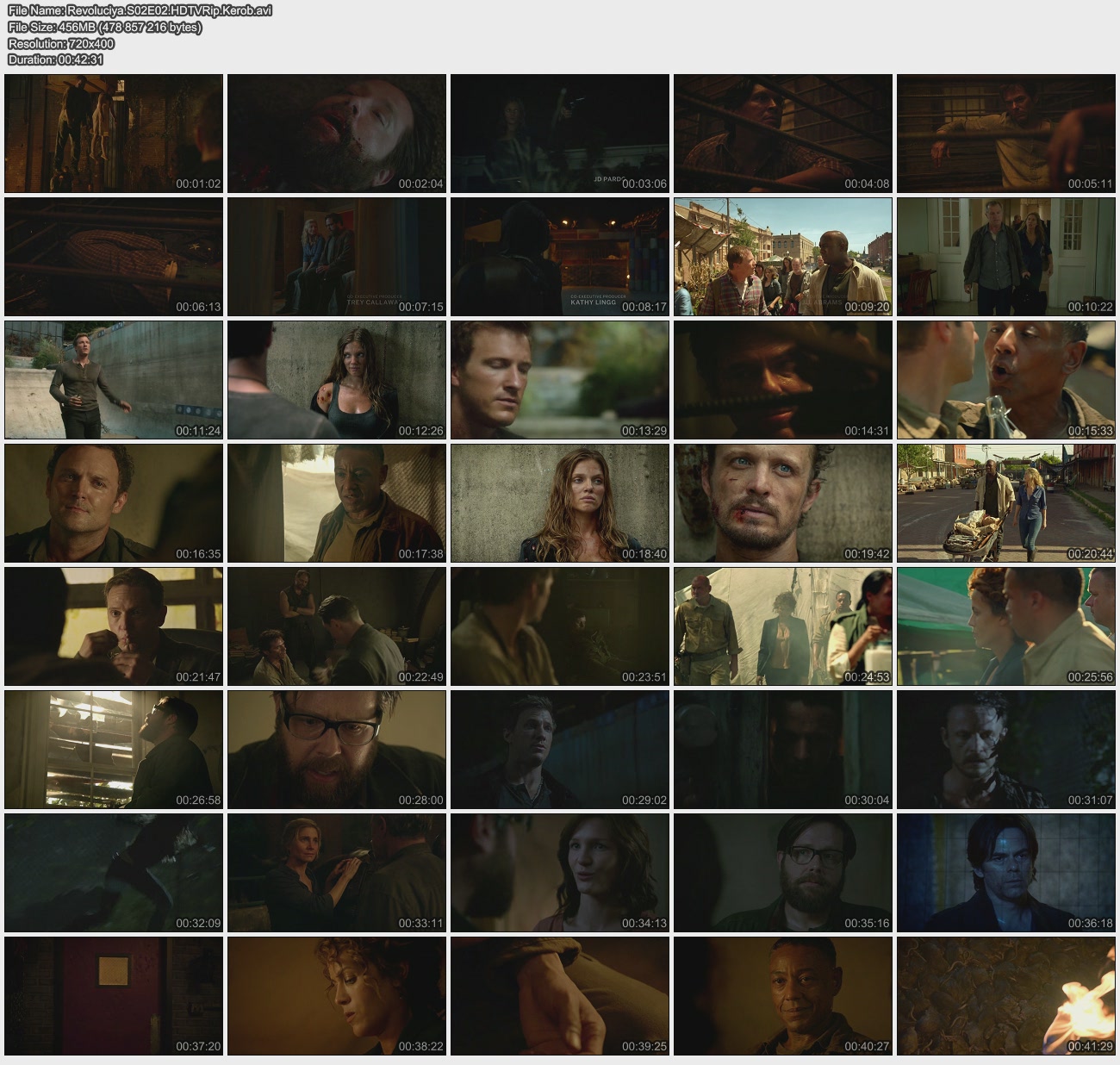1120x1065 pixels.
Task: Click the thumbnail timestamped 00:28:00
Action: (x=337, y=750)
